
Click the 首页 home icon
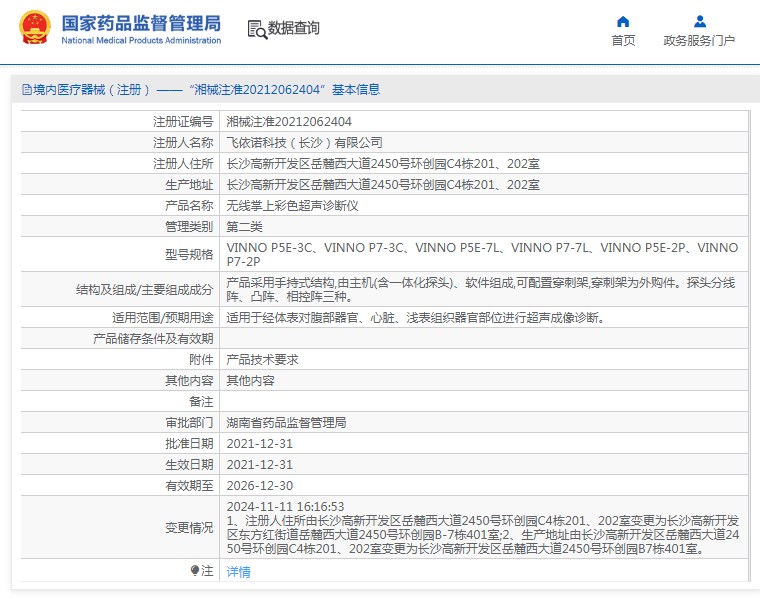pos(623,21)
